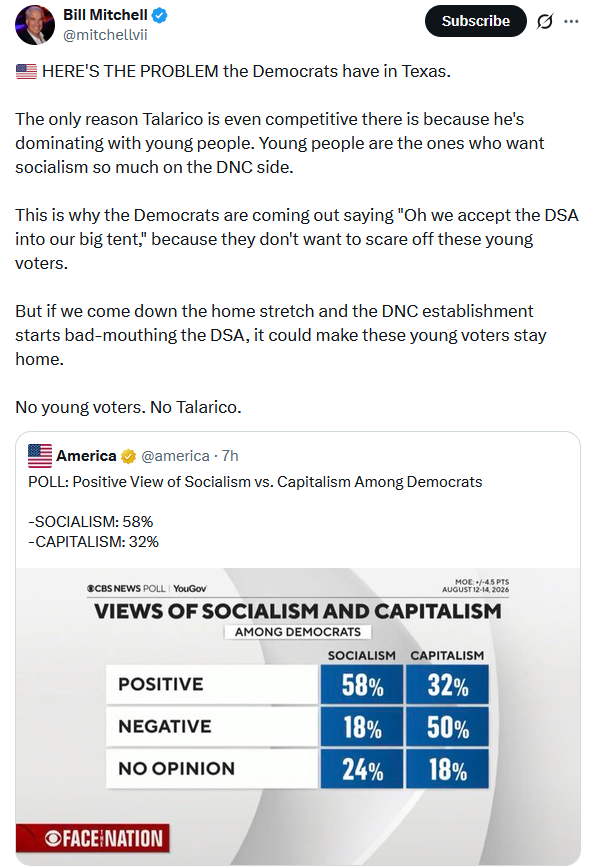Open the @america handle link

175,456
